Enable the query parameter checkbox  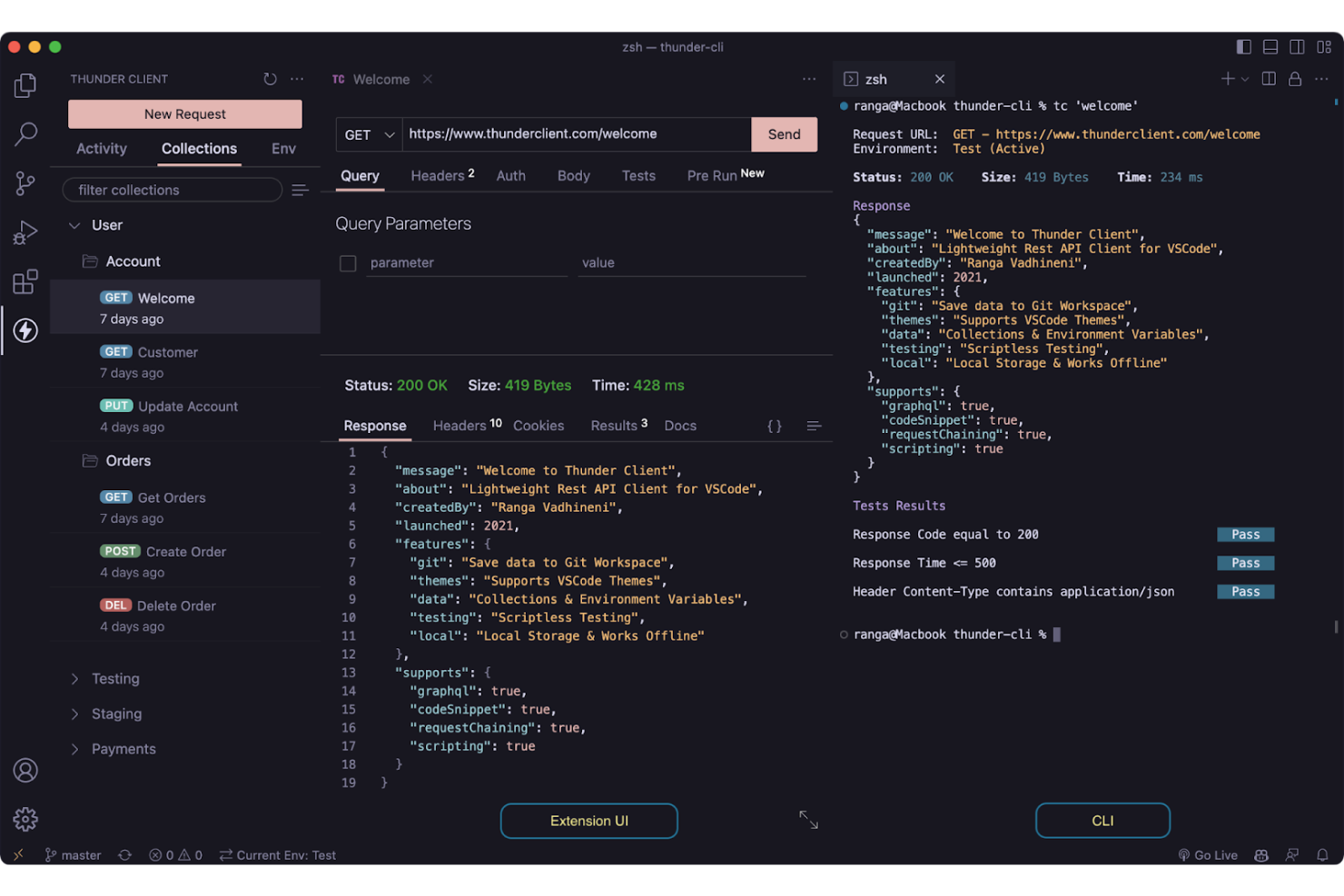tap(348, 263)
